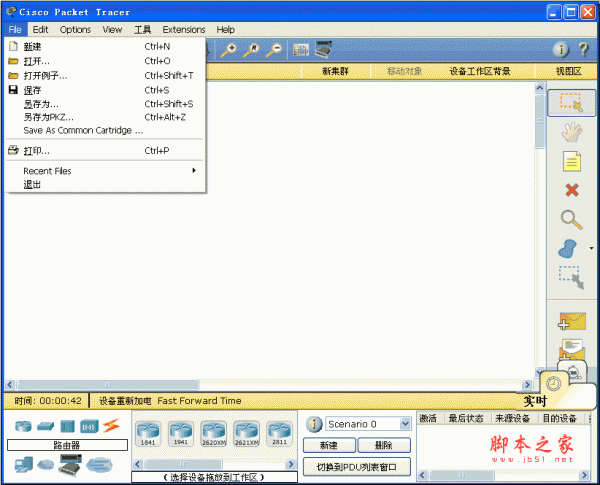Click the 新集群 button
The width and height of the screenshot is (600, 485).
pyautogui.click(x=336, y=71)
